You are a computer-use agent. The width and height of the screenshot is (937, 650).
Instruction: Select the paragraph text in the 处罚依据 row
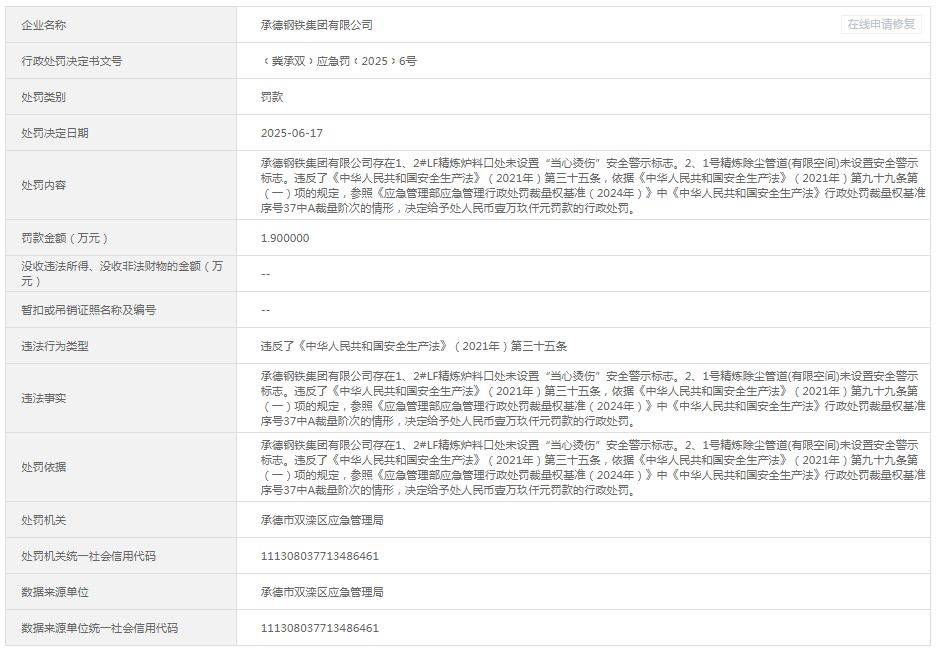(593, 467)
